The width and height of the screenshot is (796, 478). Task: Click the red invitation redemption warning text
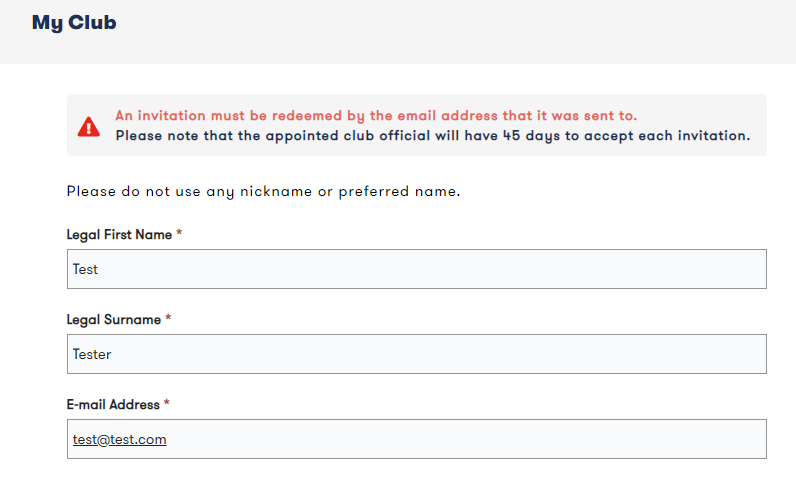(376, 116)
